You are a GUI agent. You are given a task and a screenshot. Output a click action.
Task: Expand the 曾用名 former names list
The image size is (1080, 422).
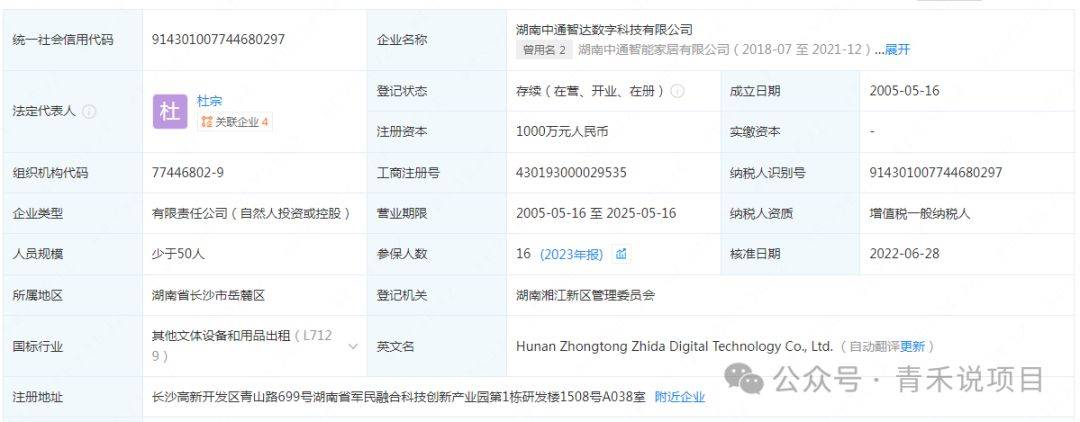[897, 49]
